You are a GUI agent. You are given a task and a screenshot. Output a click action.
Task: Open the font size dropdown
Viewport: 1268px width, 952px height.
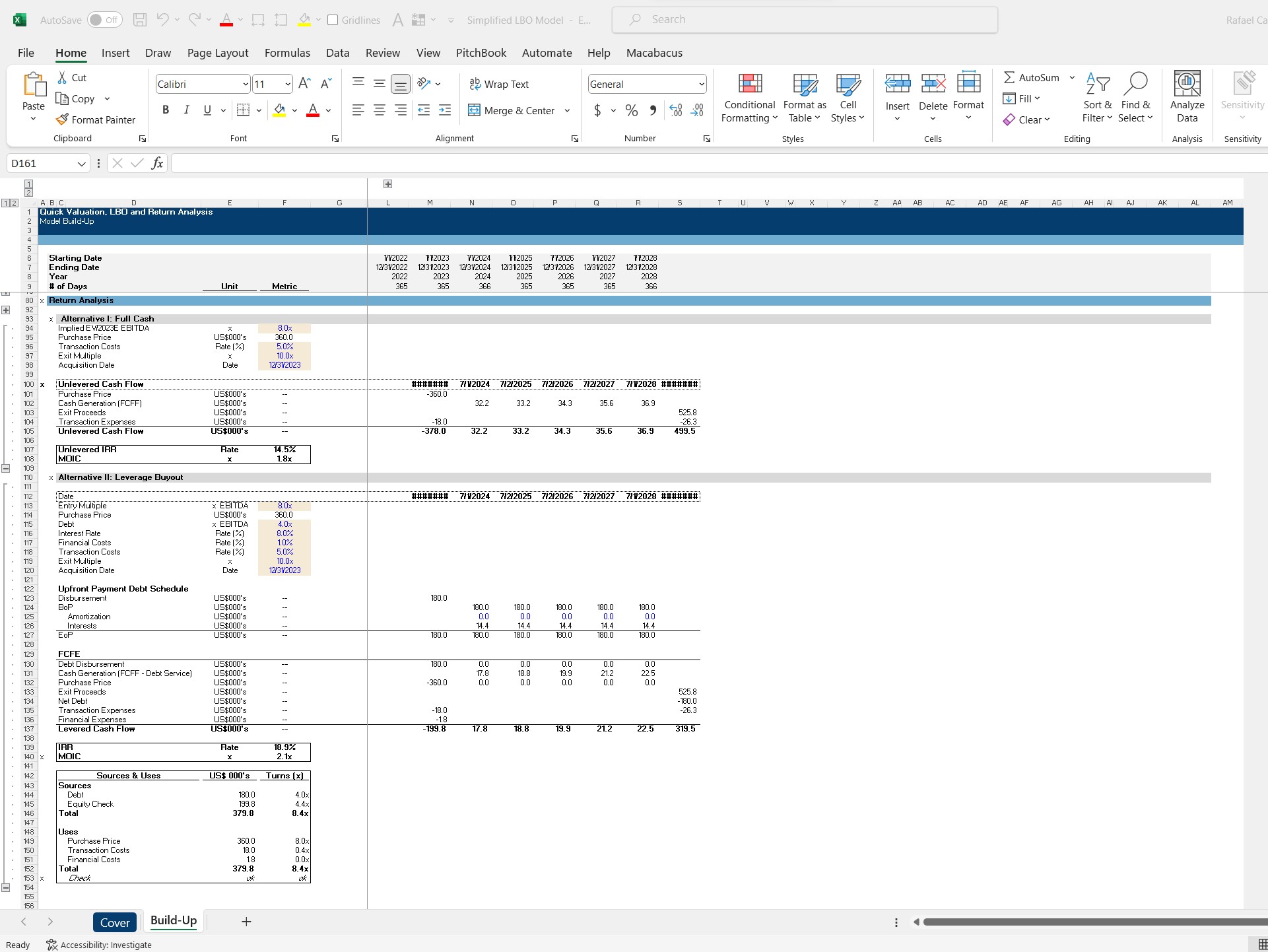287,84
